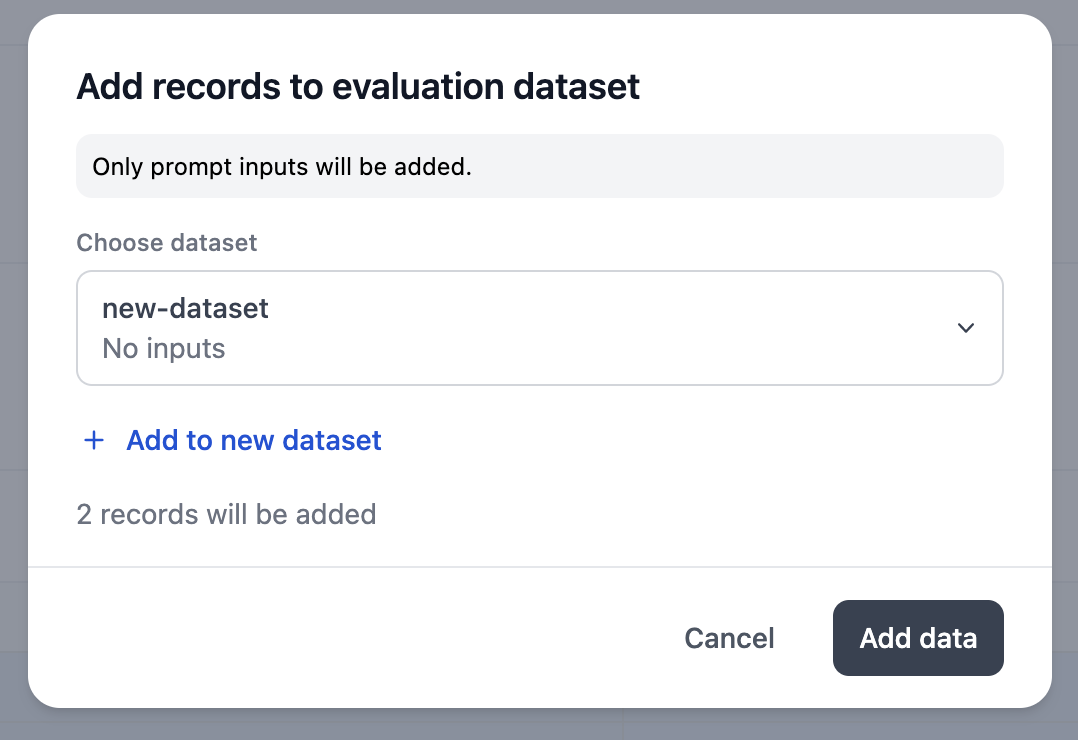Click the "Choose dataset" field label
The height and width of the screenshot is (740, 1078).
[167, 243]
